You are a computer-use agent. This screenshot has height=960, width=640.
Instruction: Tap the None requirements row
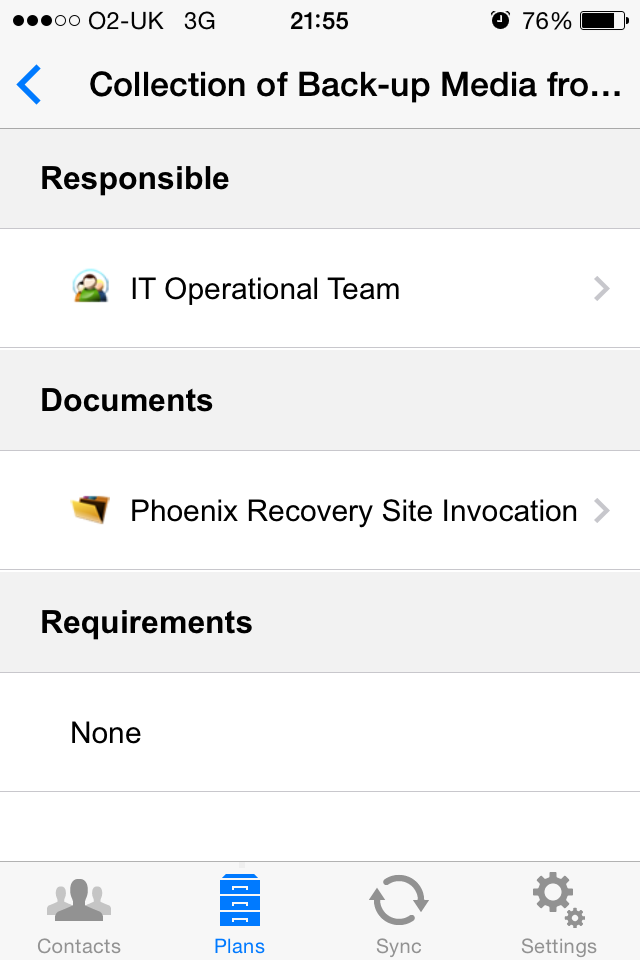[320, 732]
